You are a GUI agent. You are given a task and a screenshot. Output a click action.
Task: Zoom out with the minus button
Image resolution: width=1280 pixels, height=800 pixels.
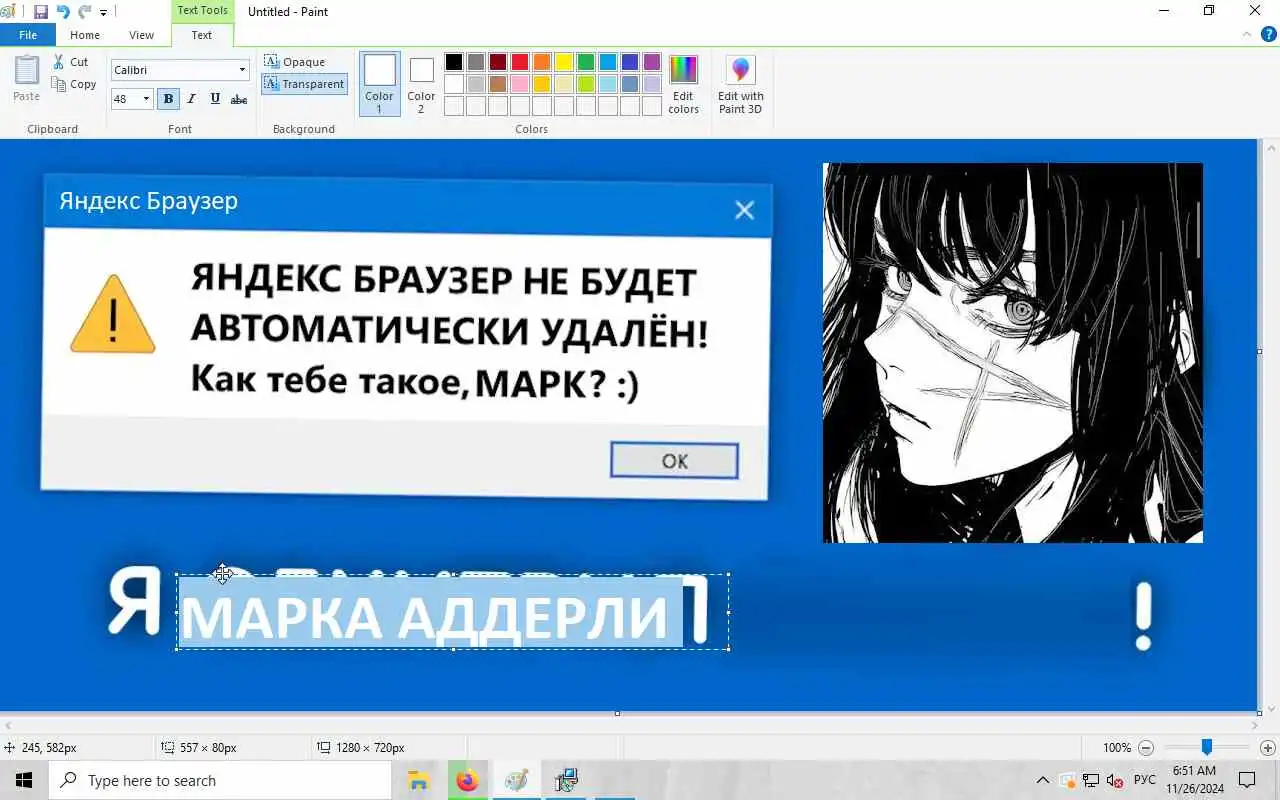point(1146,747)
